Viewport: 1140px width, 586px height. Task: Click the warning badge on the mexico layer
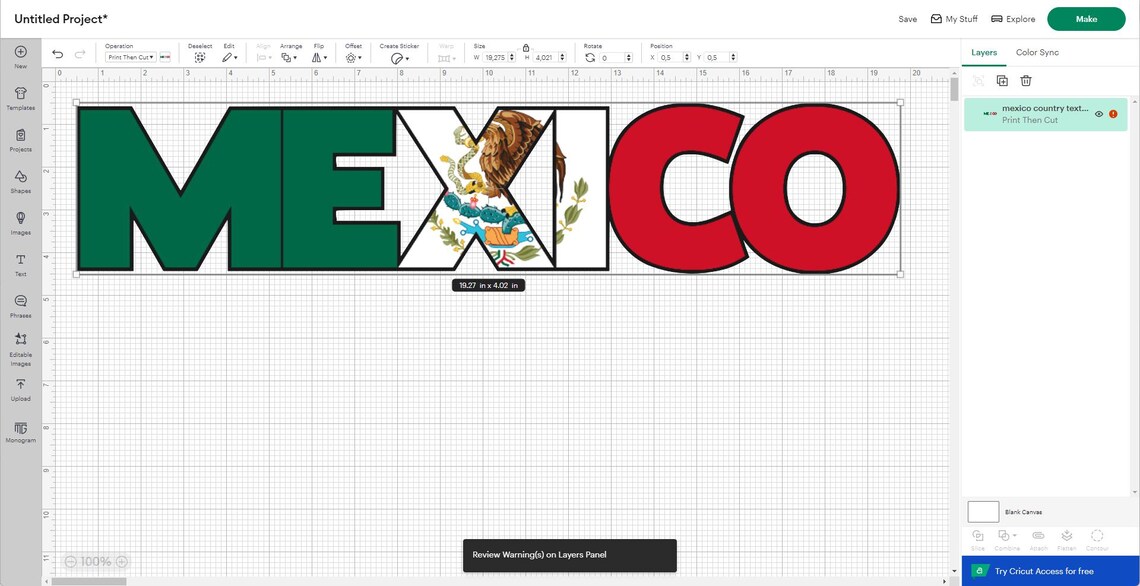[x=1111, y=112]
